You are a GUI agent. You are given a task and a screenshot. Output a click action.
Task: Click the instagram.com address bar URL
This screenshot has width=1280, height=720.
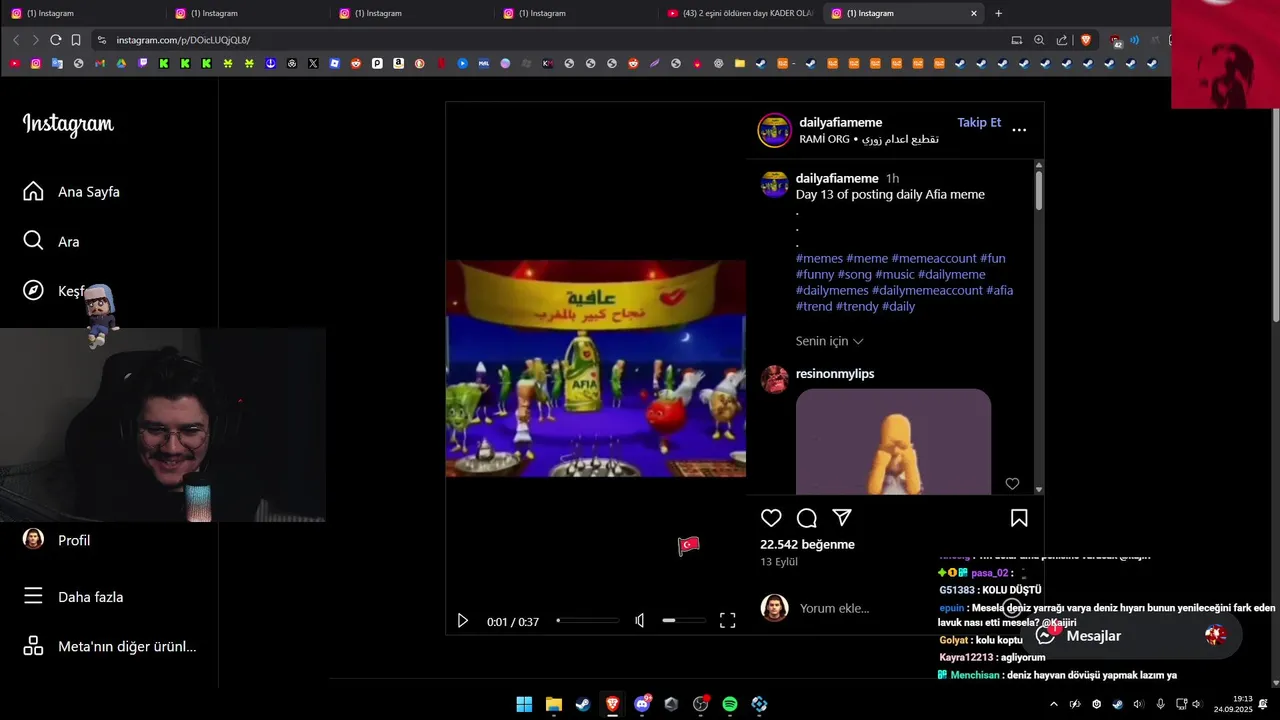coord(183,40)
